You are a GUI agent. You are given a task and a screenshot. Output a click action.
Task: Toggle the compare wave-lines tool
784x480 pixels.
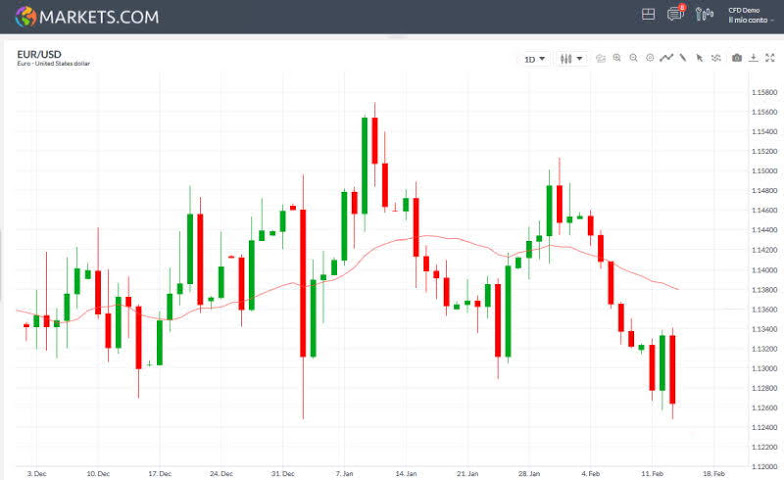716,58
